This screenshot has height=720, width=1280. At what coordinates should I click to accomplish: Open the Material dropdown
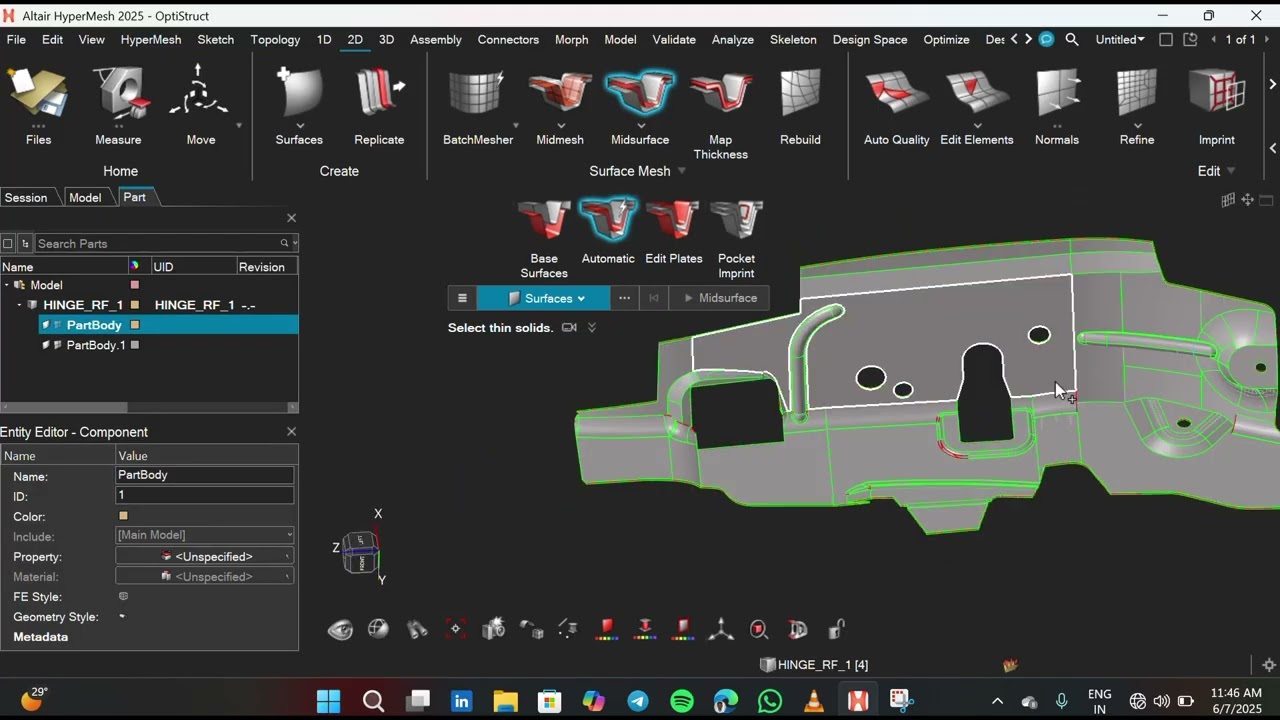tap(205, 576)
